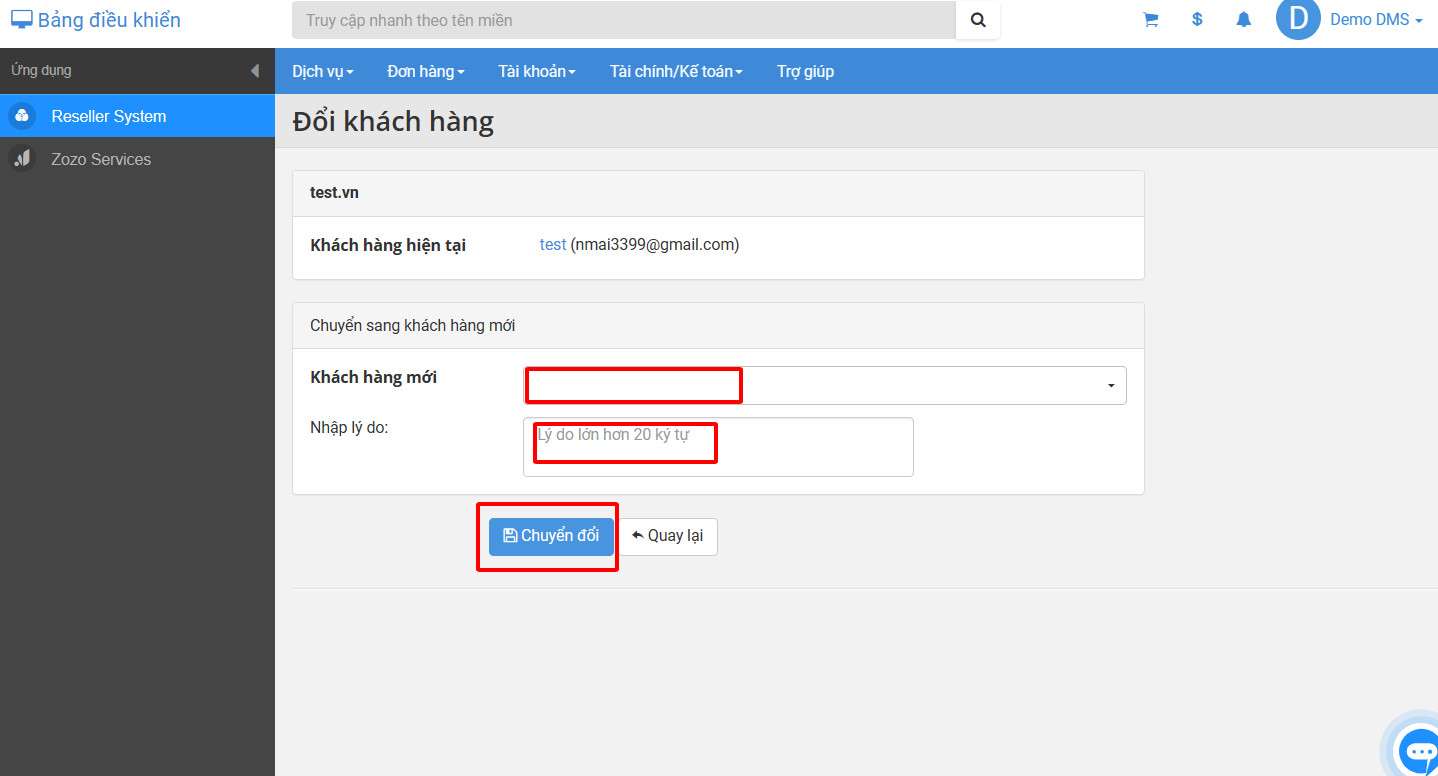Click the user avatar circle D
This screenshot has width=1438, height=776.
pos(1298,19)
